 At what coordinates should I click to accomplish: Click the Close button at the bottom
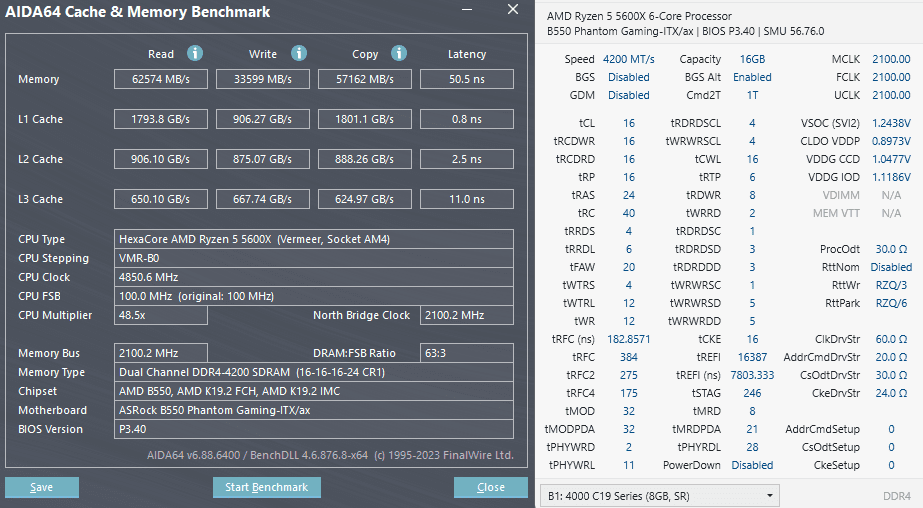click(x=490, y=487)
